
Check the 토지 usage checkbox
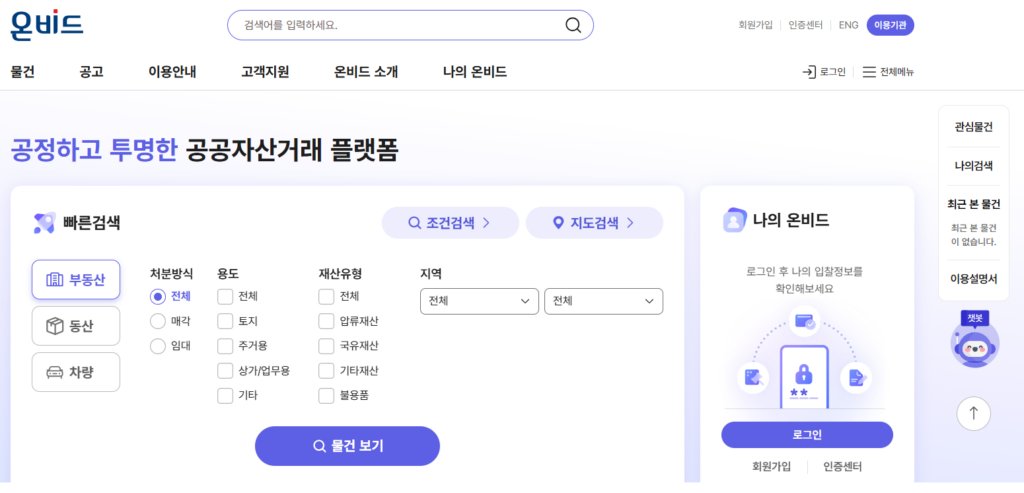[225, 321]
